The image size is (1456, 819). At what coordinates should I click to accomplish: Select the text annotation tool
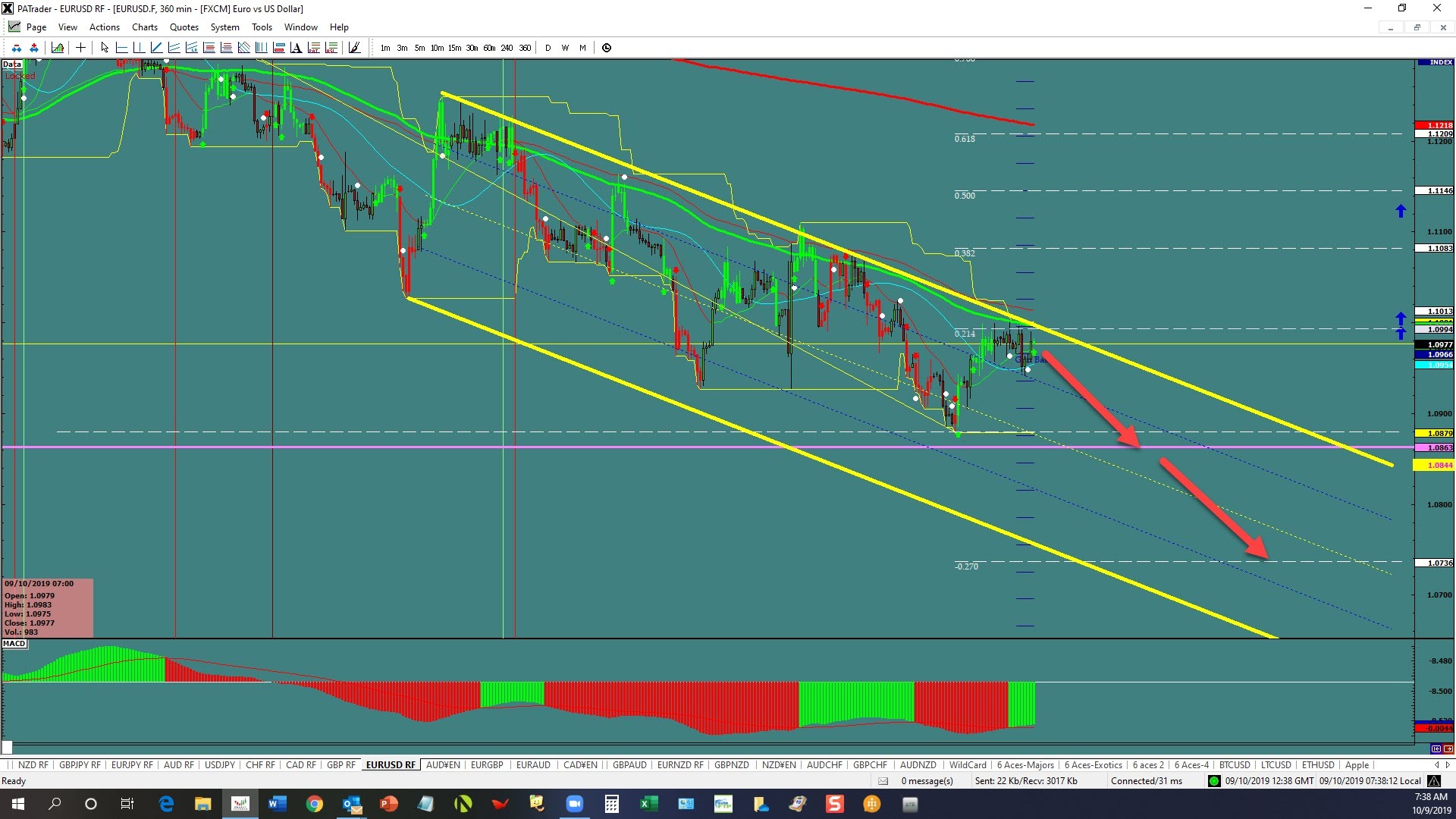[296, 48]
